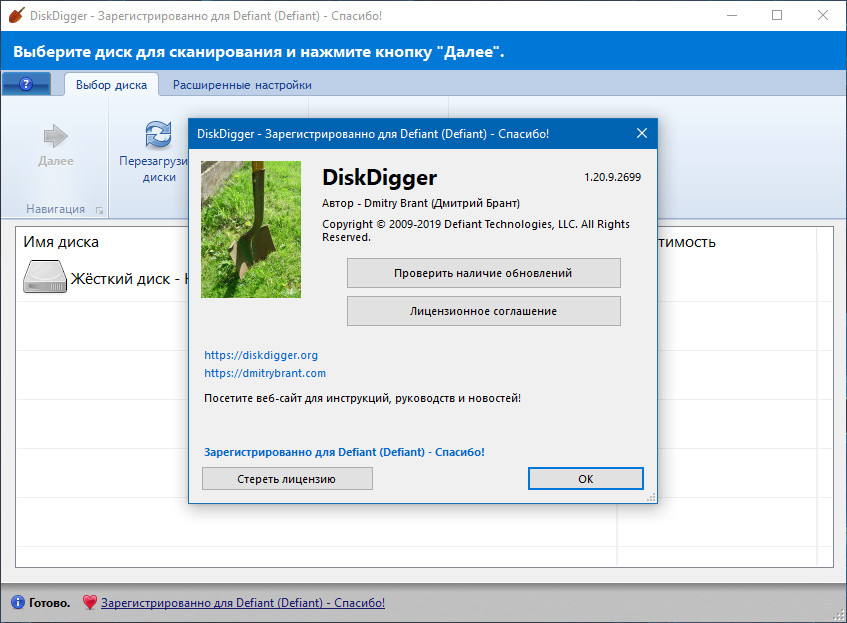Close the About DiskDigger dialog

[642, 133]
